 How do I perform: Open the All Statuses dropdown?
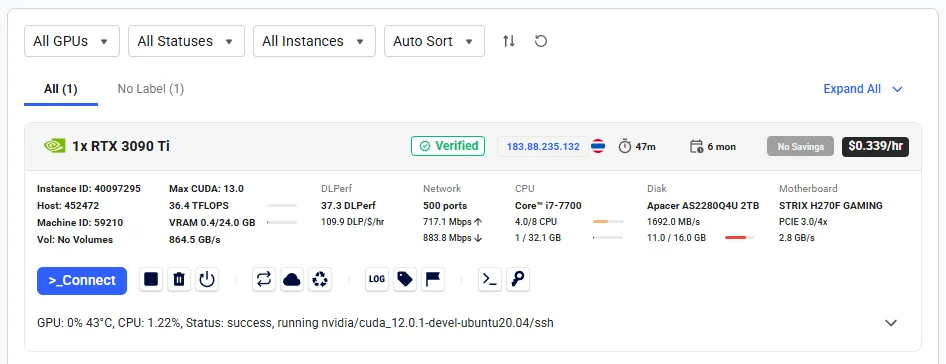(186, 41)
